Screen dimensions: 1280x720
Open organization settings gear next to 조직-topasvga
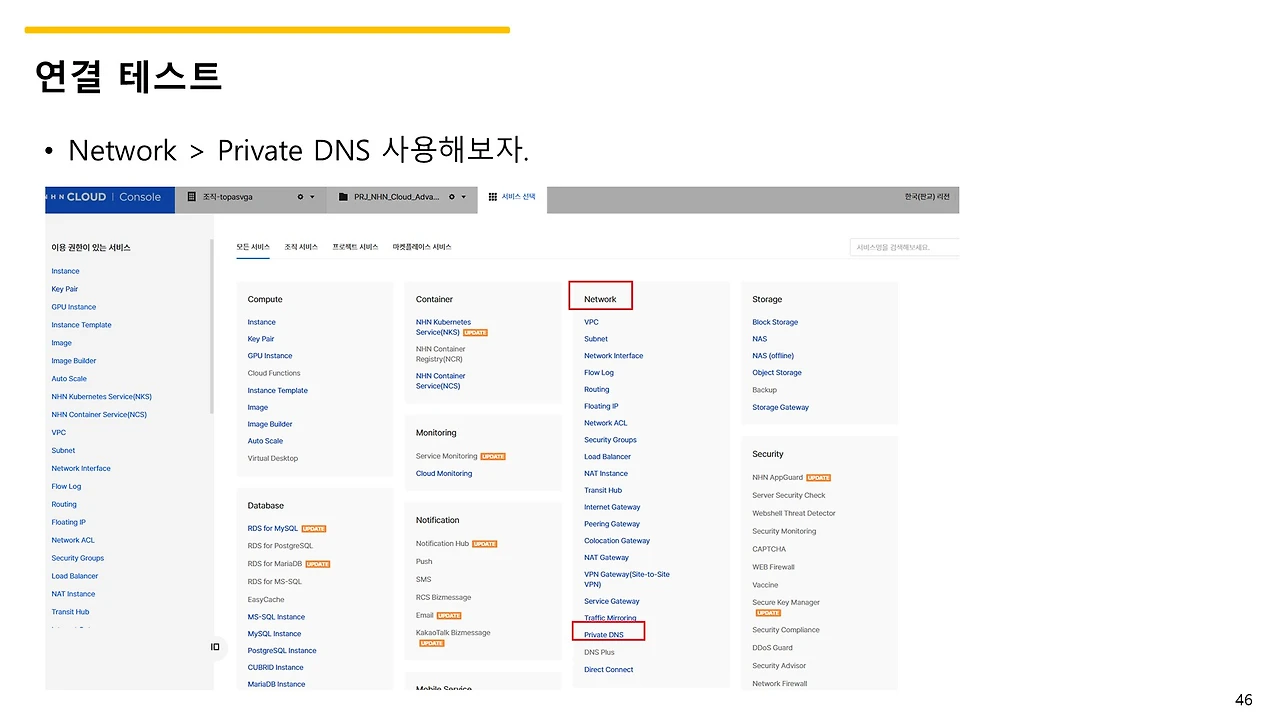[300, 197]
